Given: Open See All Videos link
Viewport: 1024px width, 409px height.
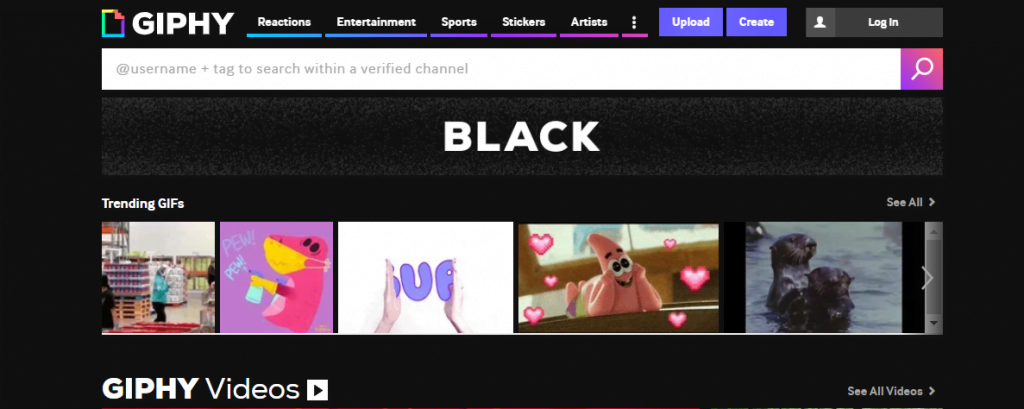Looking at the screenshot, I should (x=891, y=391).
